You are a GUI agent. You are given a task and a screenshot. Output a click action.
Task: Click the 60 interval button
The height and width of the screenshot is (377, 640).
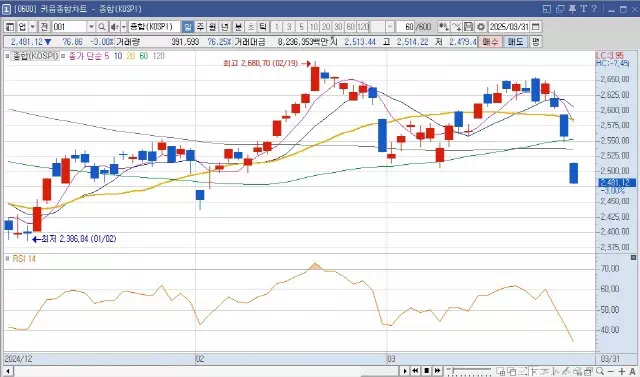point(350,27)
